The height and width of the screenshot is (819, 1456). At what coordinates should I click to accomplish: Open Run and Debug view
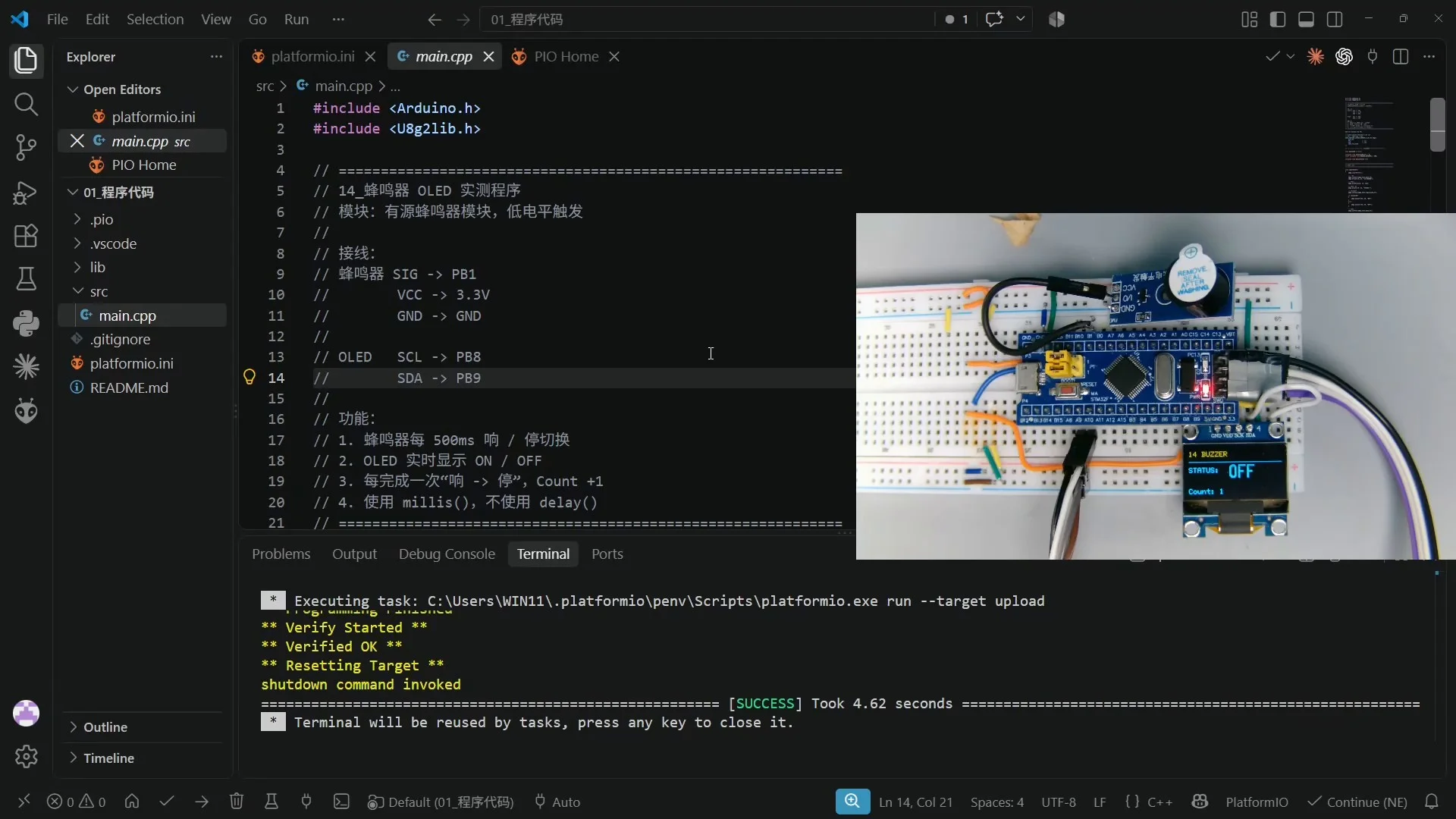pyautogui.click(x=26, y=193)
